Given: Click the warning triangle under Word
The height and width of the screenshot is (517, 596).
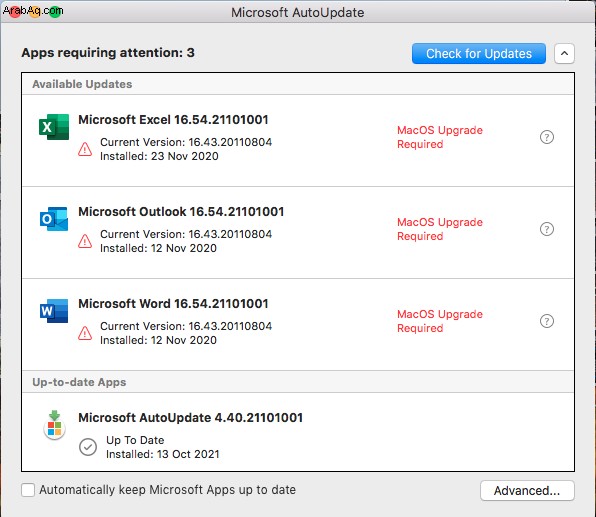Looking at the screenshot, I should point(85,333).
